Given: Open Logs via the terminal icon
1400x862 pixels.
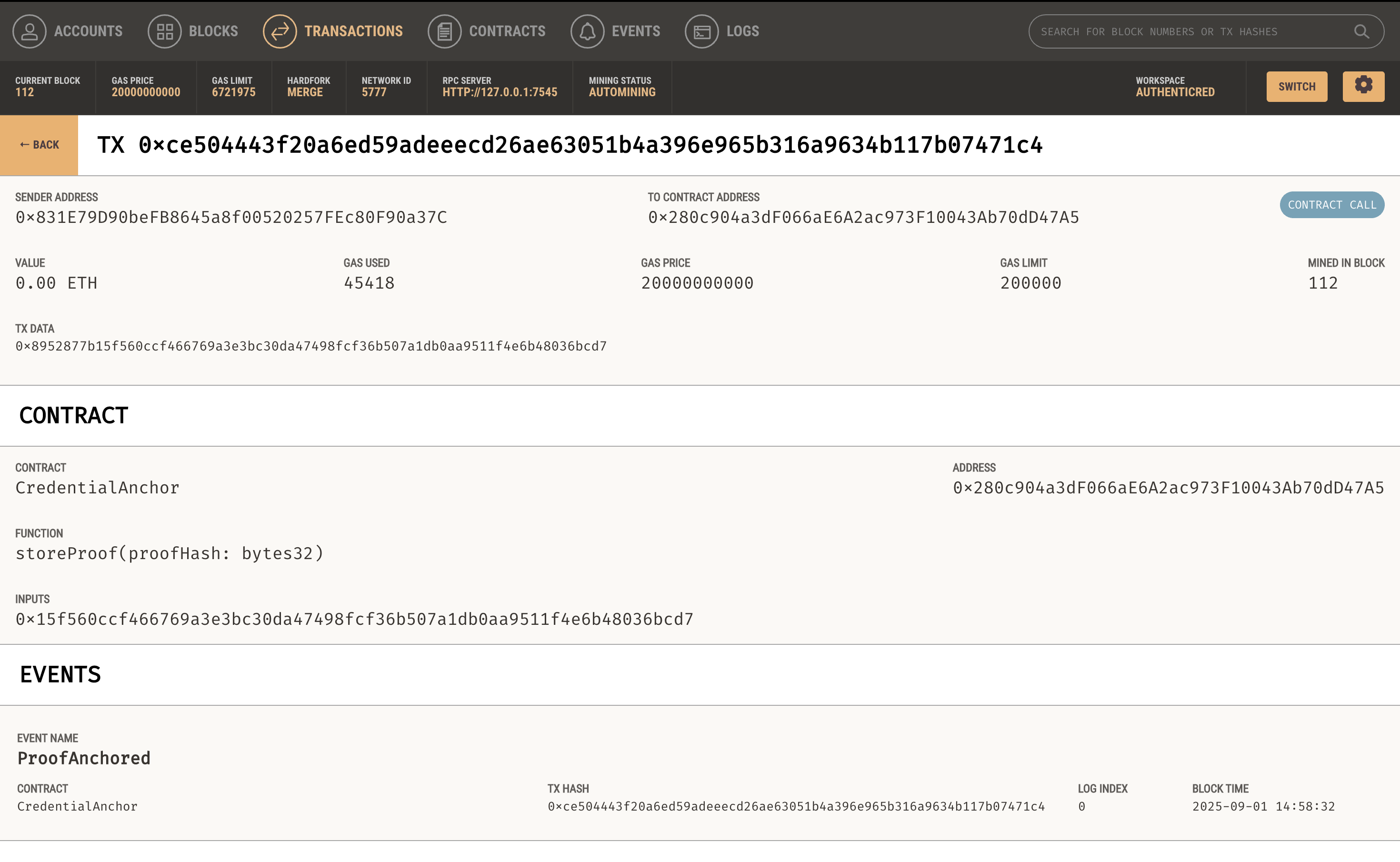Looking at the screenshot, I should pos(701,31).
